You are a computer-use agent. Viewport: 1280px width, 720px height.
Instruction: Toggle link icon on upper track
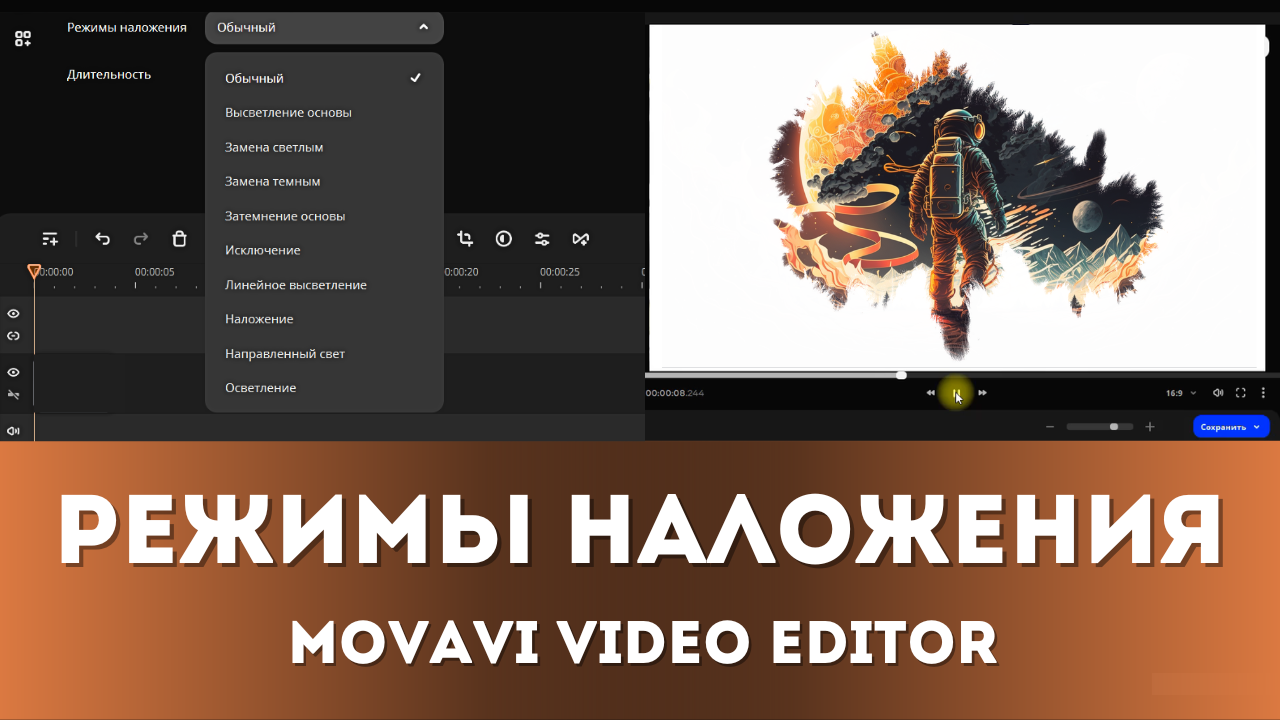(14, 336)
